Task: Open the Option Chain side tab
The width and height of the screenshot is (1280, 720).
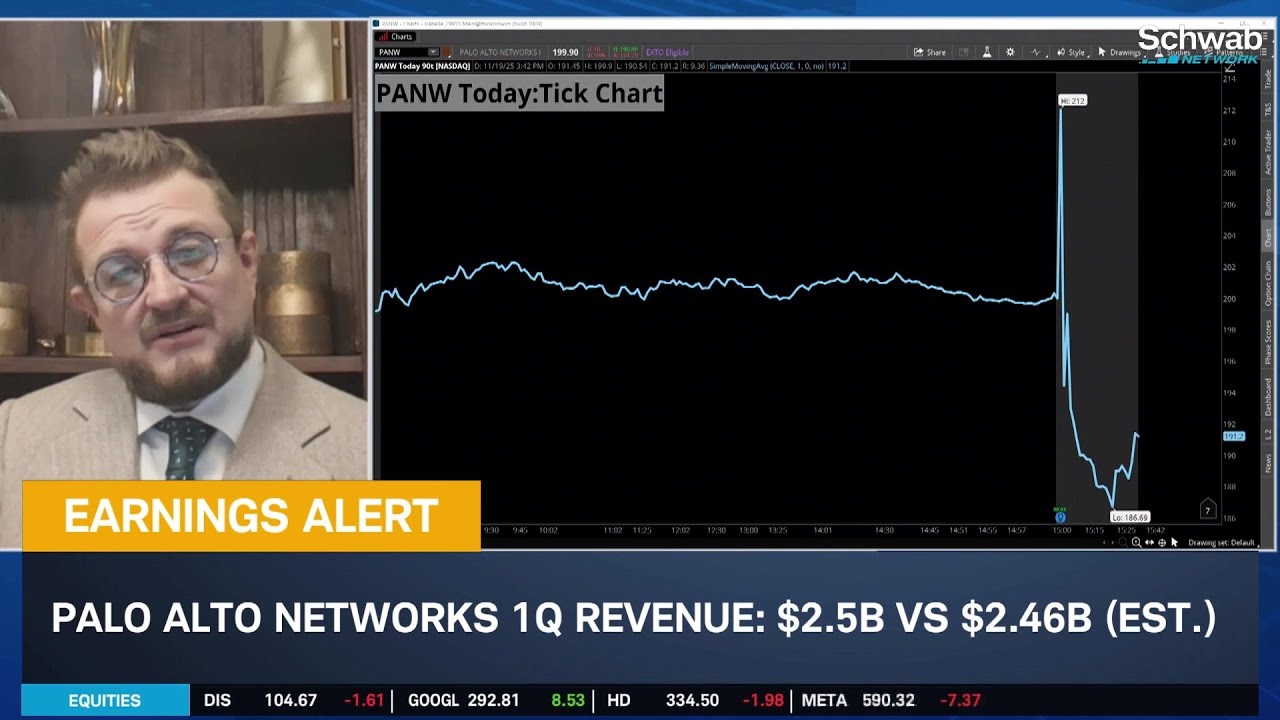Action: point(1267,285)
